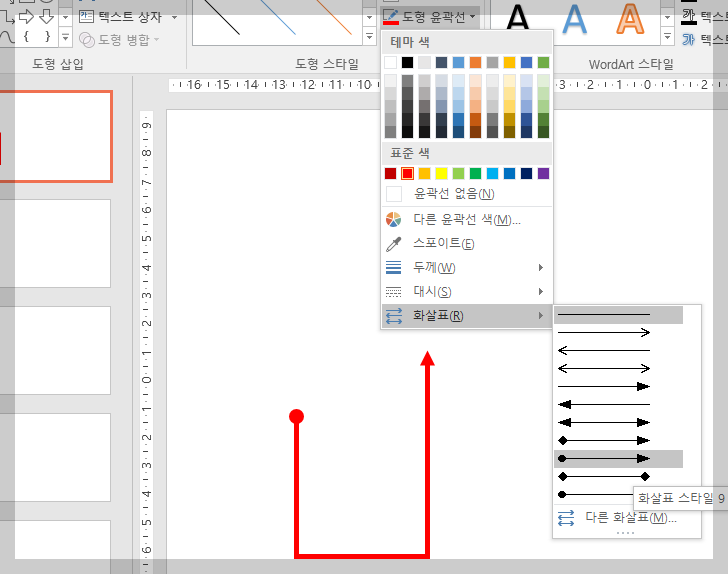This screenshot has width=728, height=574.
Task: Open the 화살표(R) arrows submenu
Action: pyautogui.click(x=467, y=316)
